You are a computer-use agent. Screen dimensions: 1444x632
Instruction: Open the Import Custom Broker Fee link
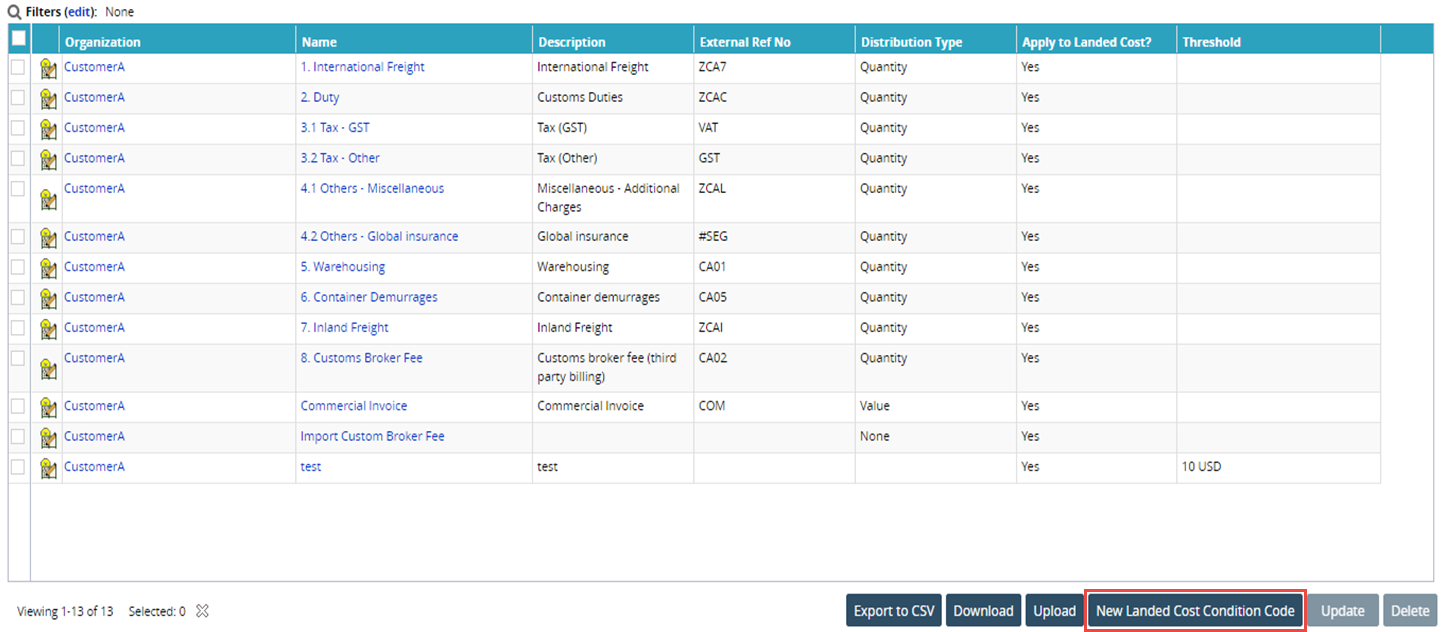[372, 436]
